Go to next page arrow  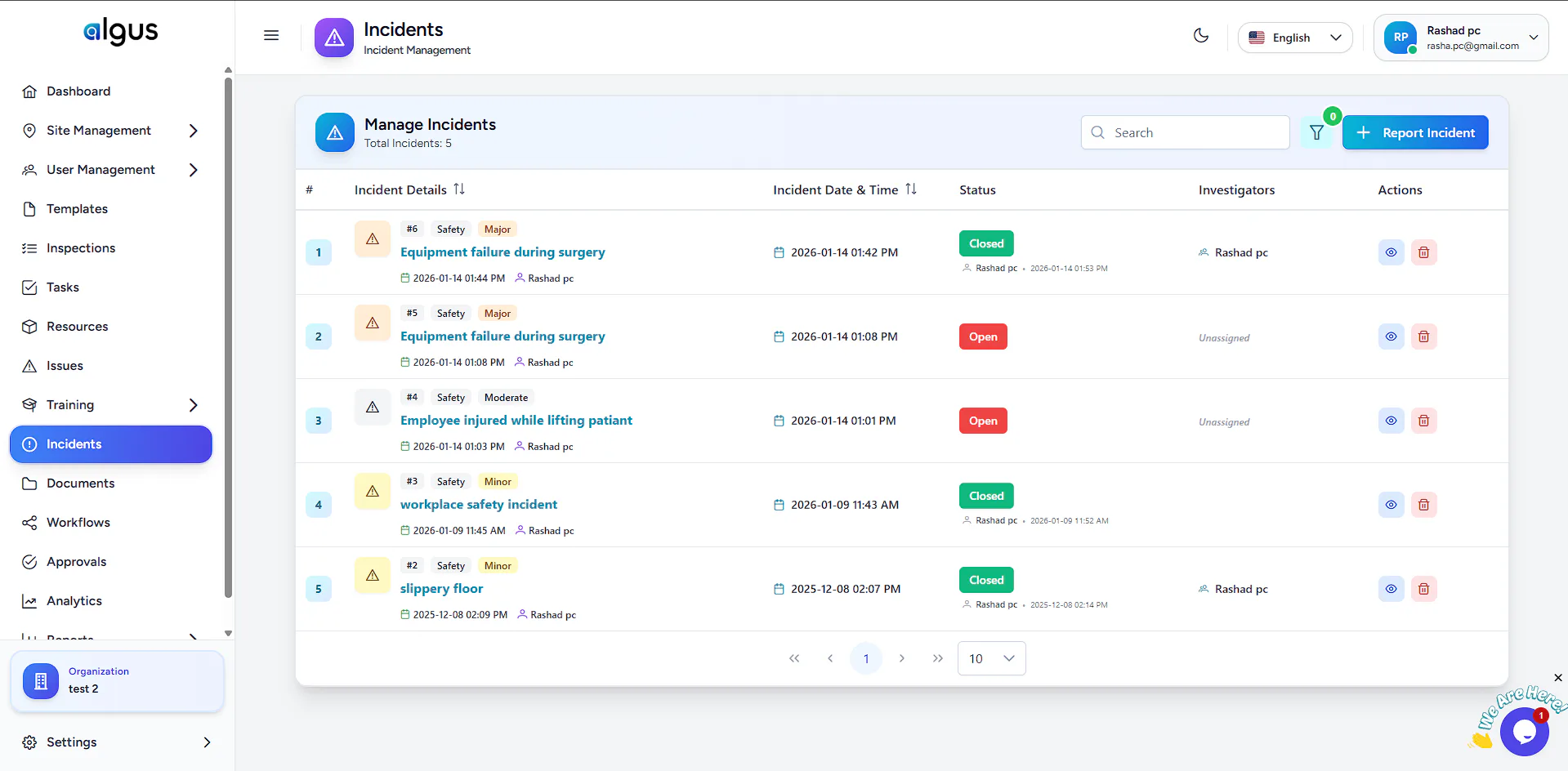point(902,658)
